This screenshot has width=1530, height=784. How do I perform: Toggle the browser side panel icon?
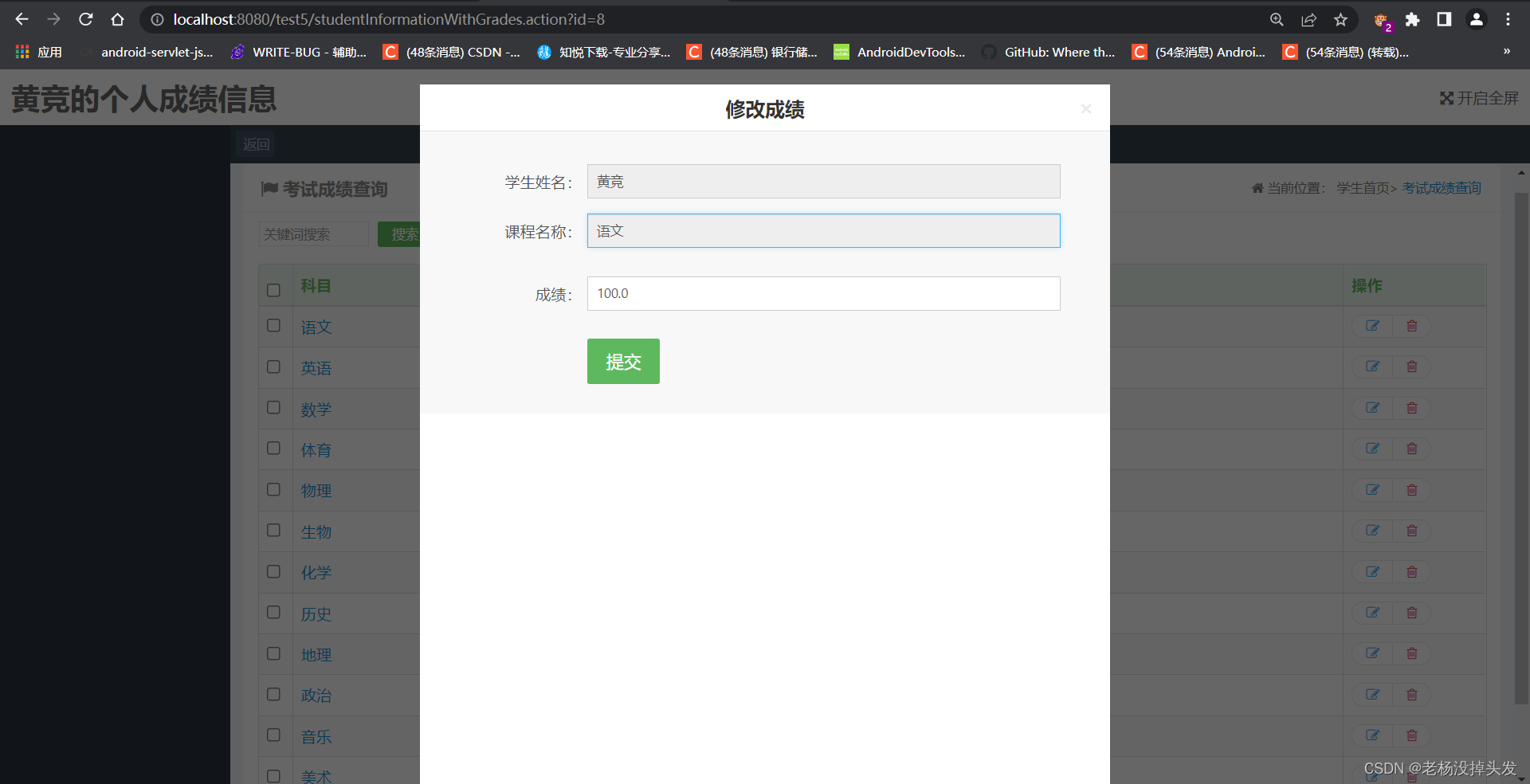coord(1444,19)
